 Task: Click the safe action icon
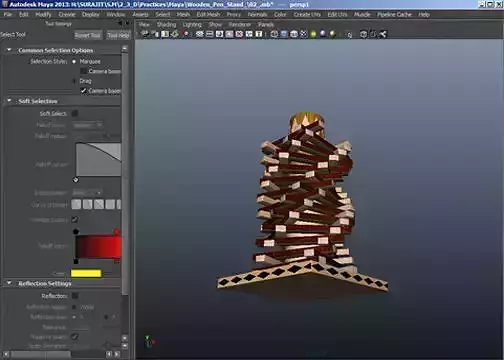tap(249, 34)
